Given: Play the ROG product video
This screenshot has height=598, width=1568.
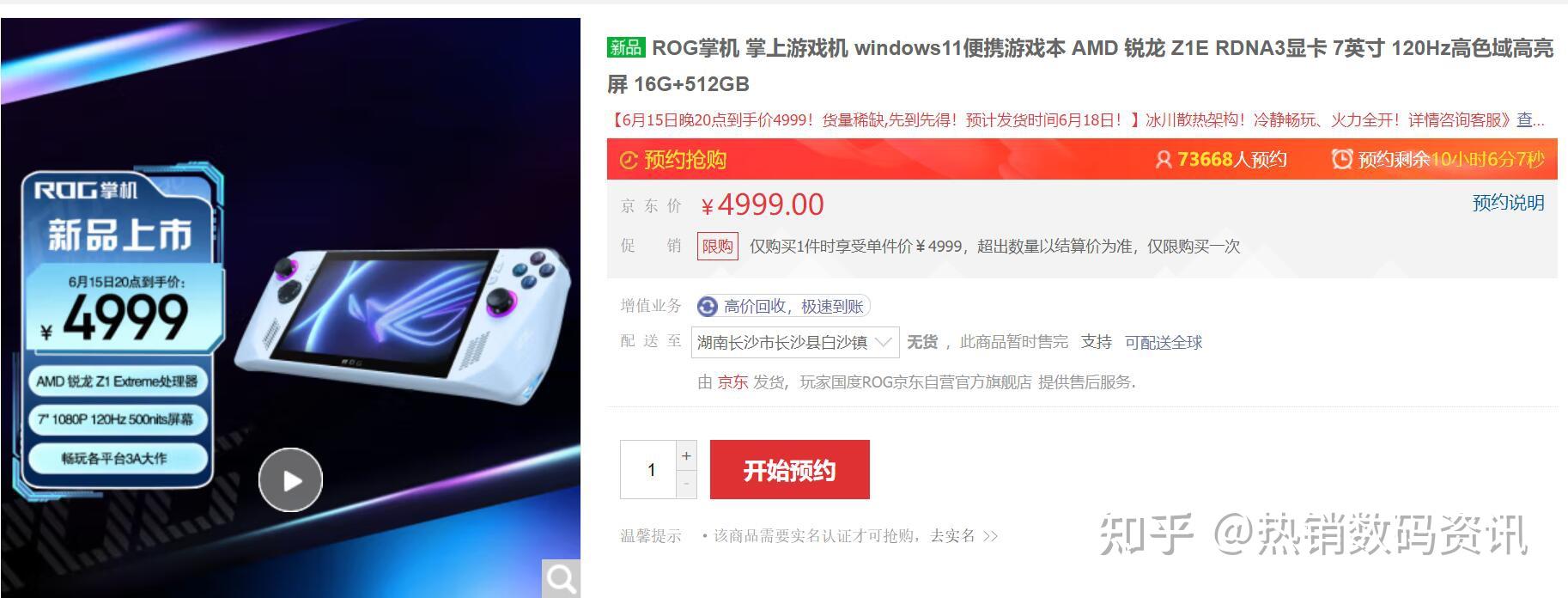Looking at the screenshot, I should pos(290,480).
